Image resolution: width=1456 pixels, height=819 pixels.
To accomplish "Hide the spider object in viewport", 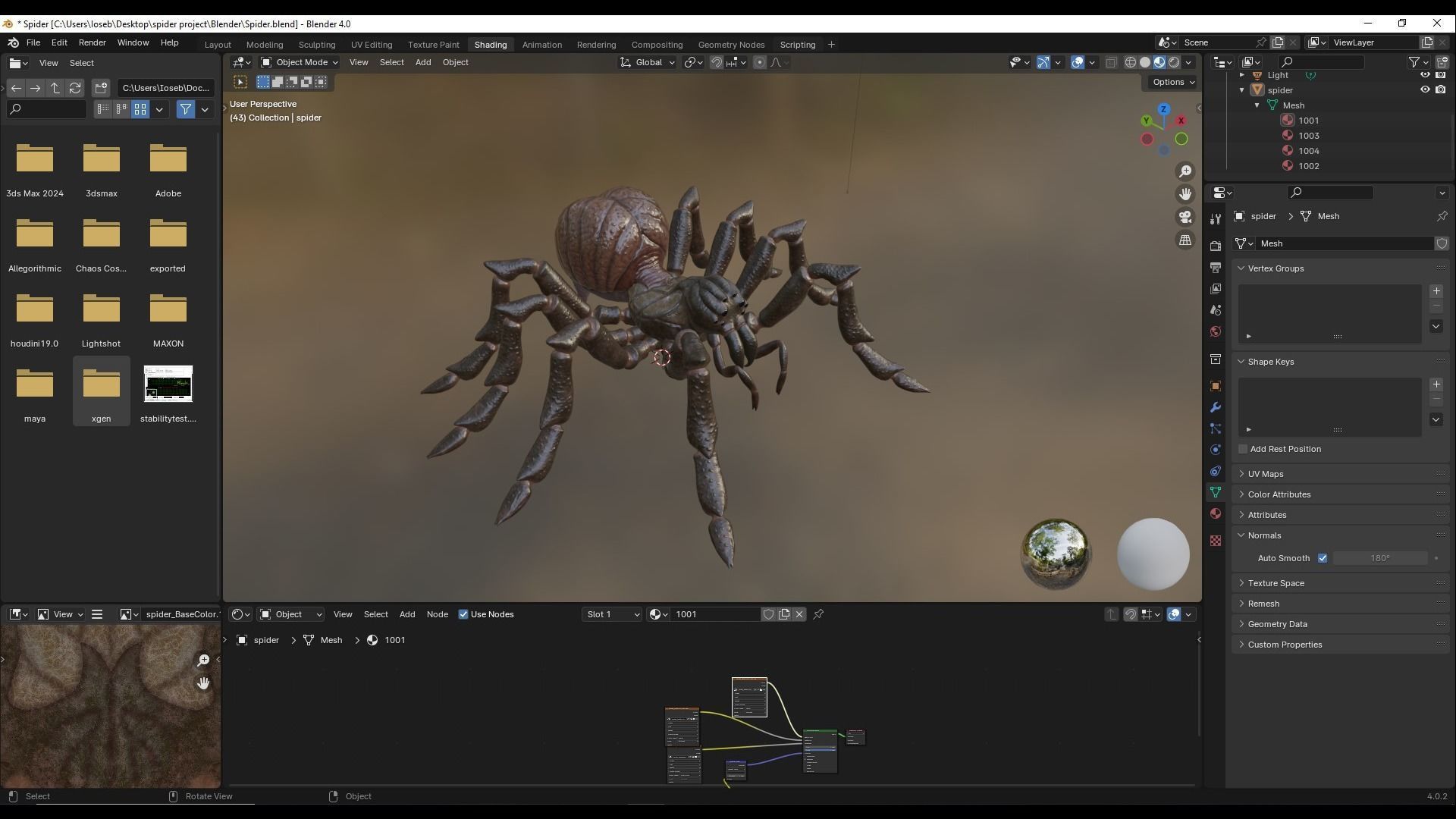I will click(x=1425, y=89).
